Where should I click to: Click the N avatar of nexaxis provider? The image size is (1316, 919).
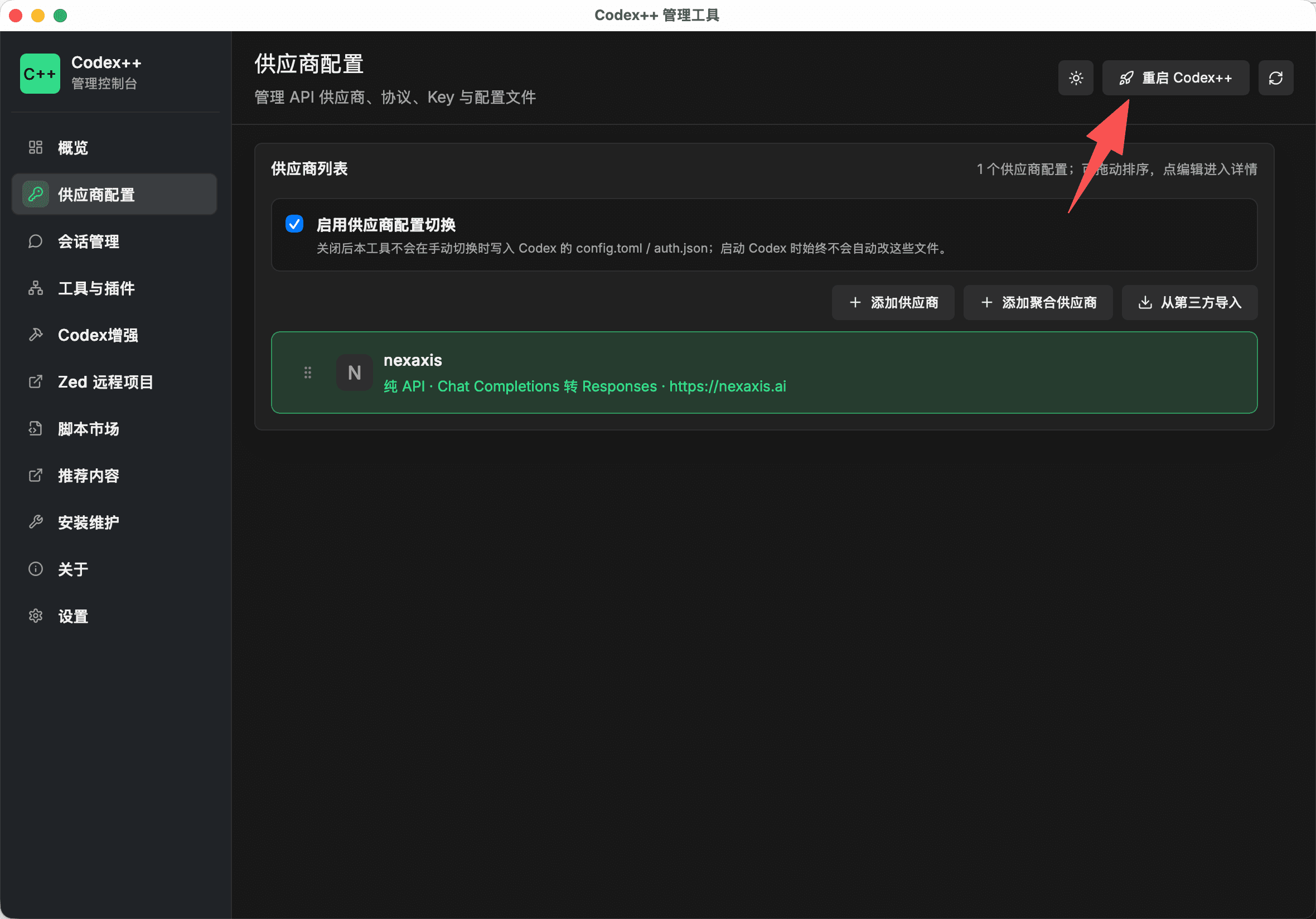point(354,373)
